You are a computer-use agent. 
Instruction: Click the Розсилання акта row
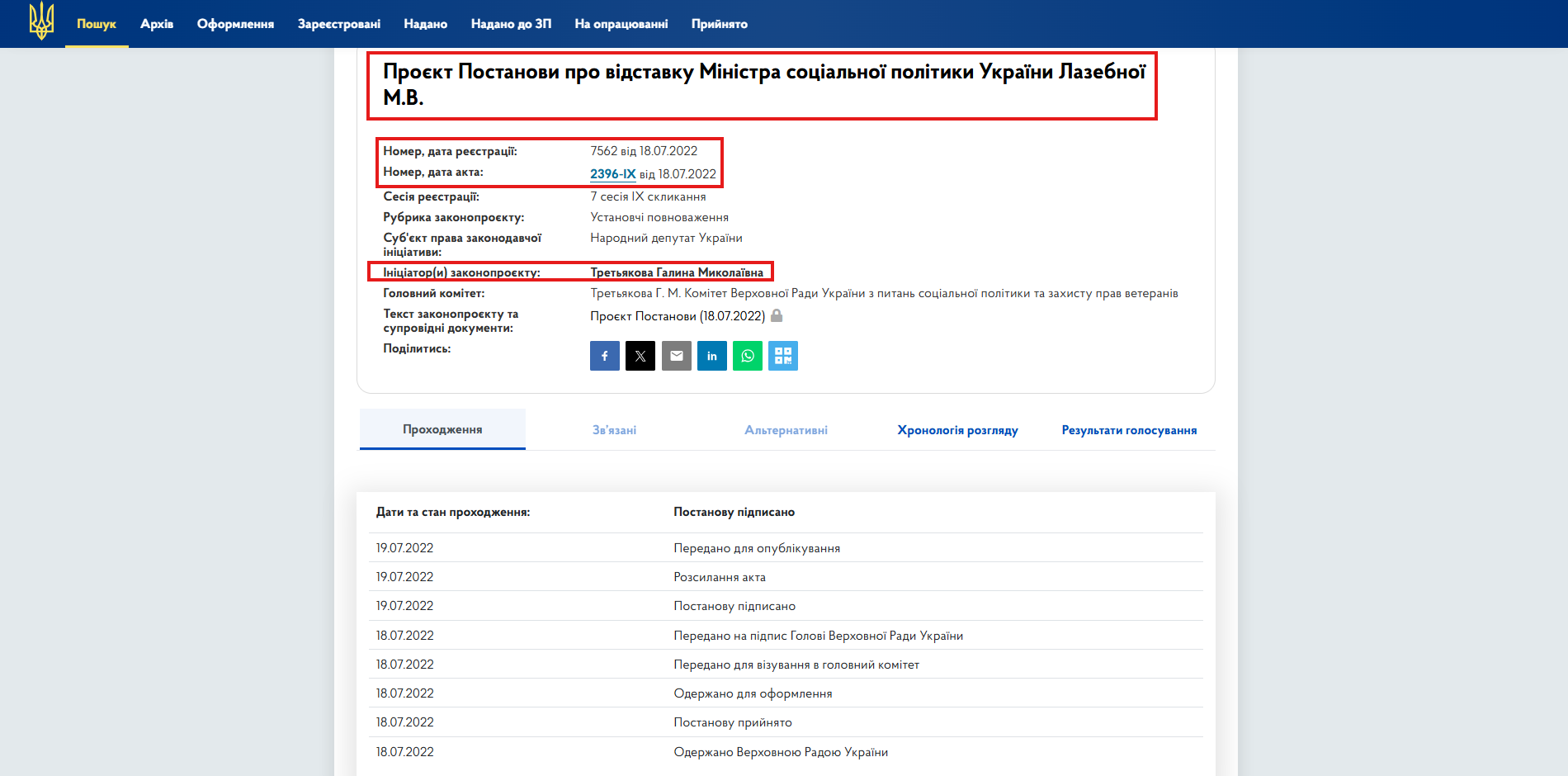tap(786, 577)
